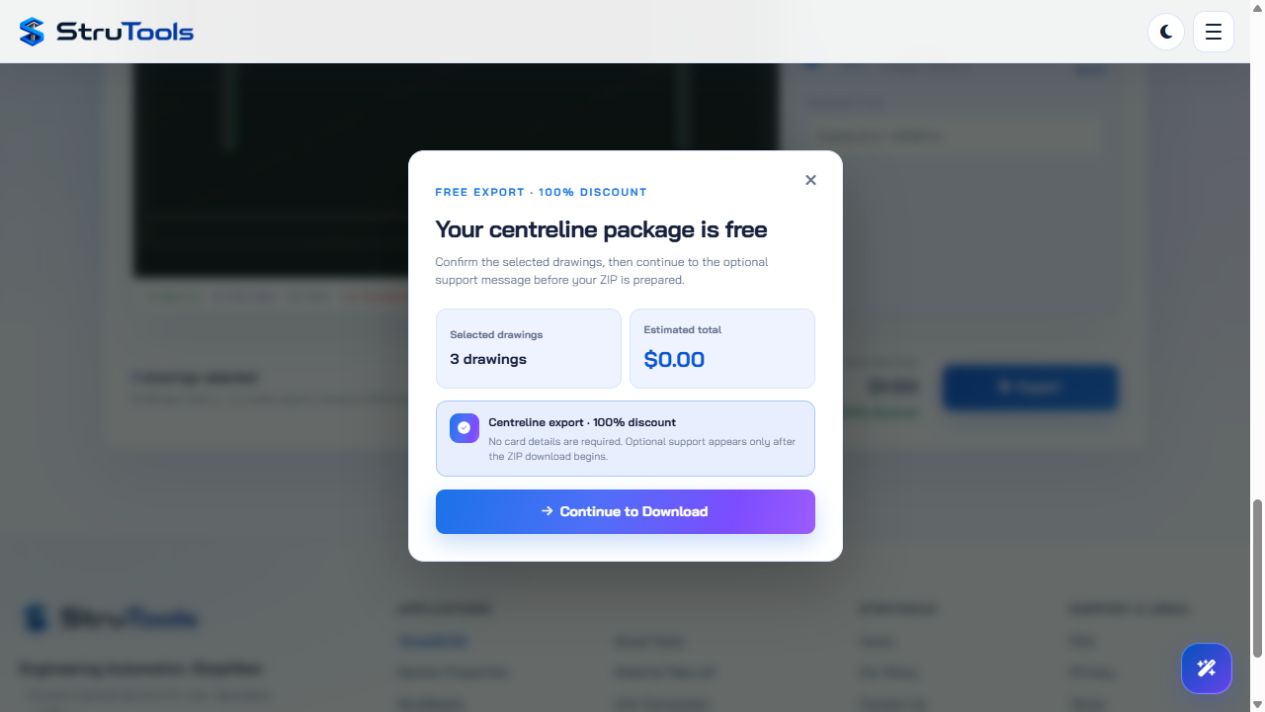
Task: Click the dark drawing preview canvas
Action: pos(270,170)
